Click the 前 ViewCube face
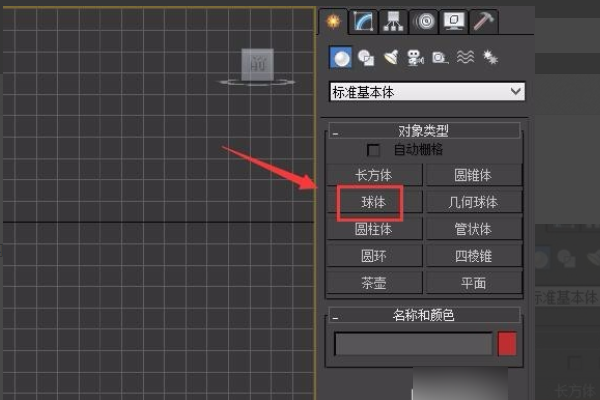This screenshot has height=400, width=600. click(x=258, y=64)
